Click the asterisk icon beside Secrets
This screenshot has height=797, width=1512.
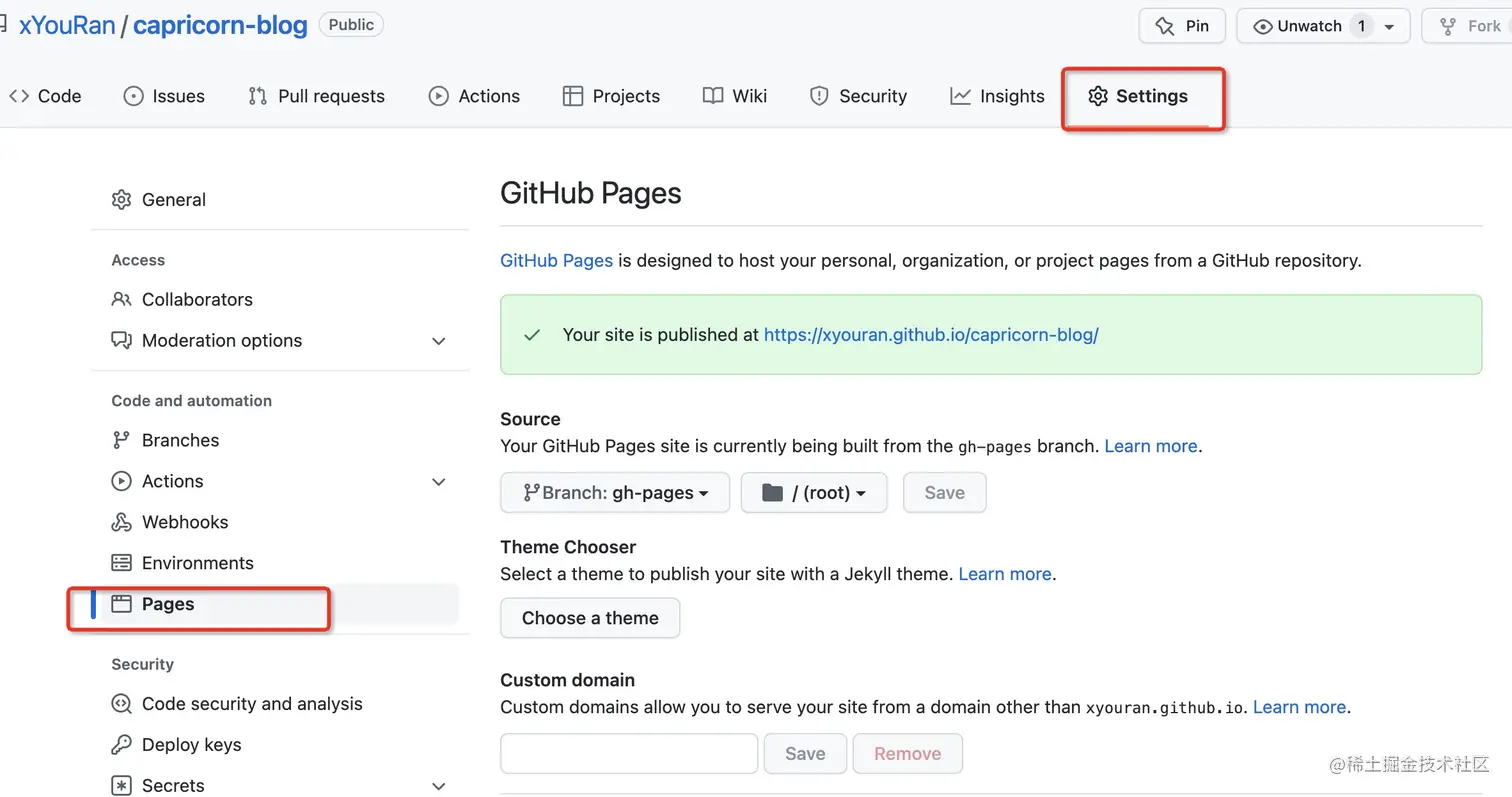tap(121, 786)
